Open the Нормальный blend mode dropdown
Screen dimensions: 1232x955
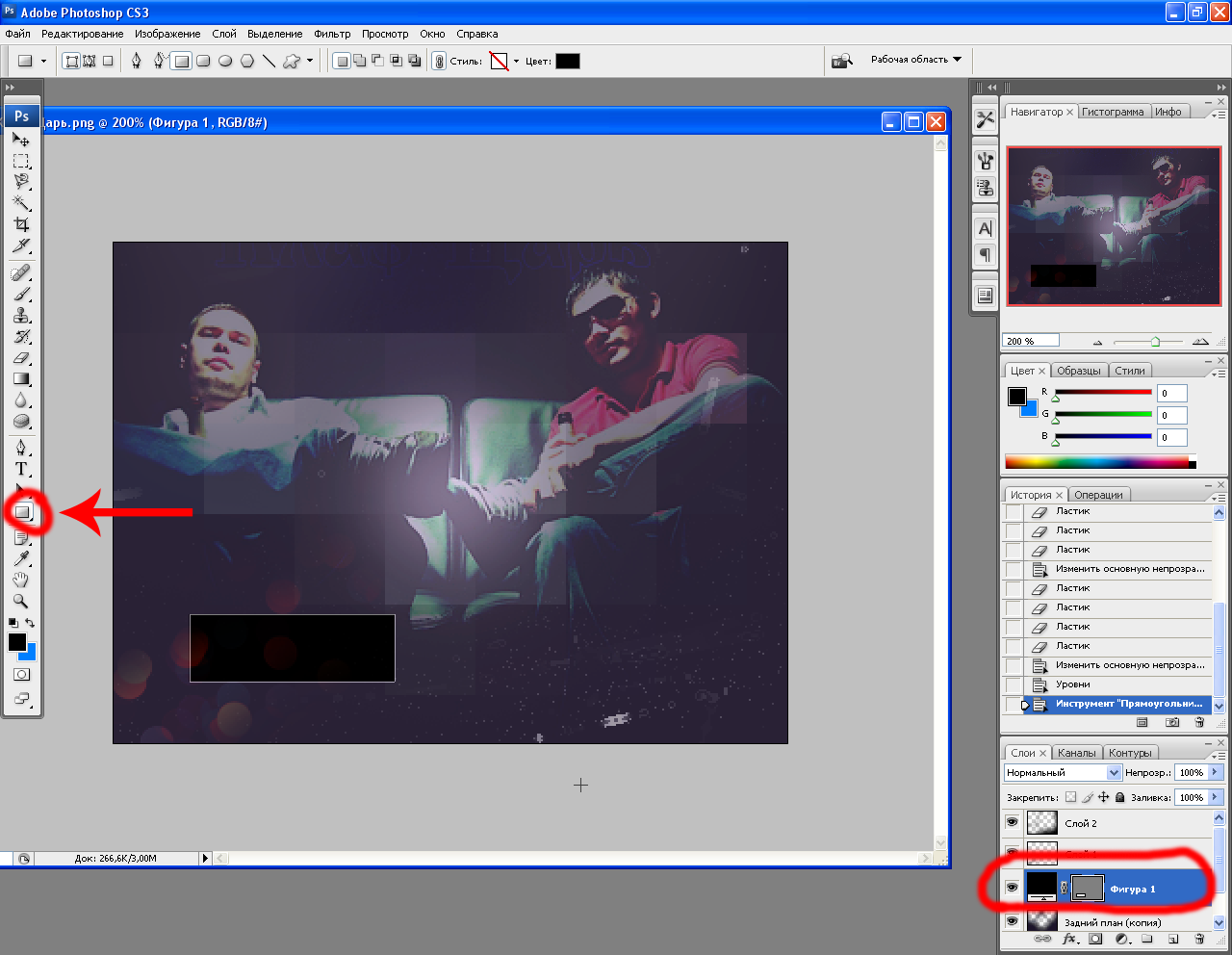1063,772
